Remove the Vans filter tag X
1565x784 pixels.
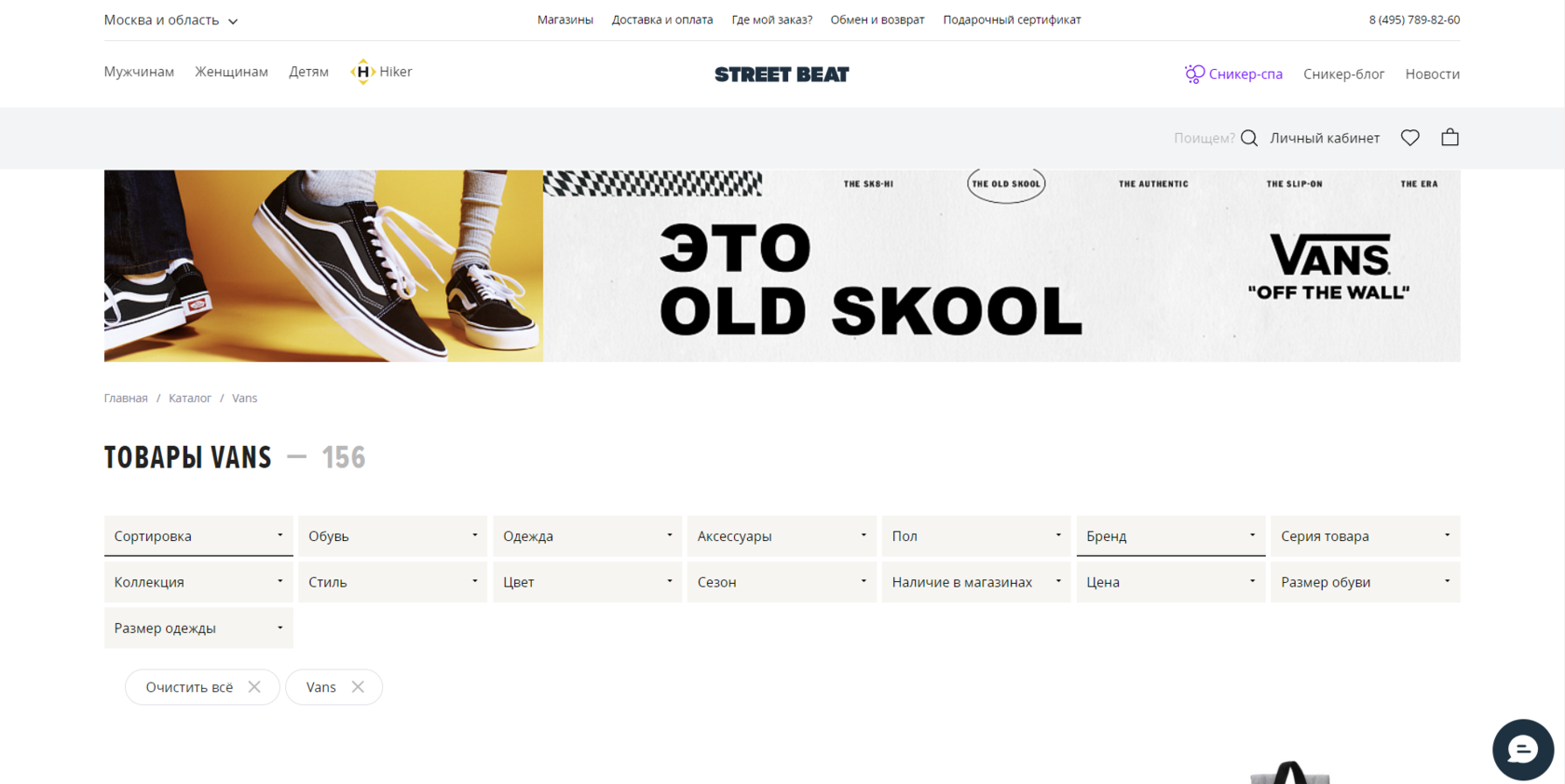click(358, 687)
